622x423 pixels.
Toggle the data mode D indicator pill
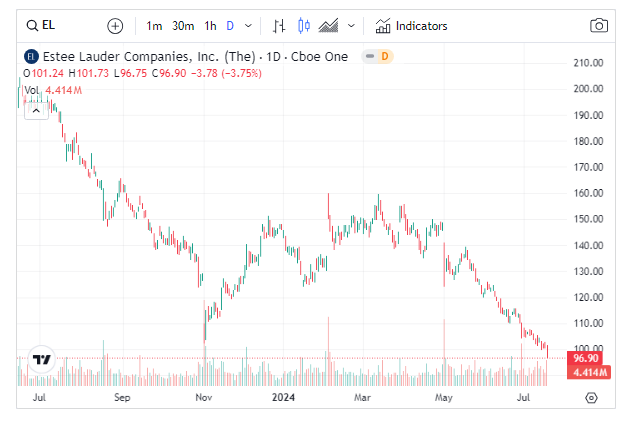point(377,56)
